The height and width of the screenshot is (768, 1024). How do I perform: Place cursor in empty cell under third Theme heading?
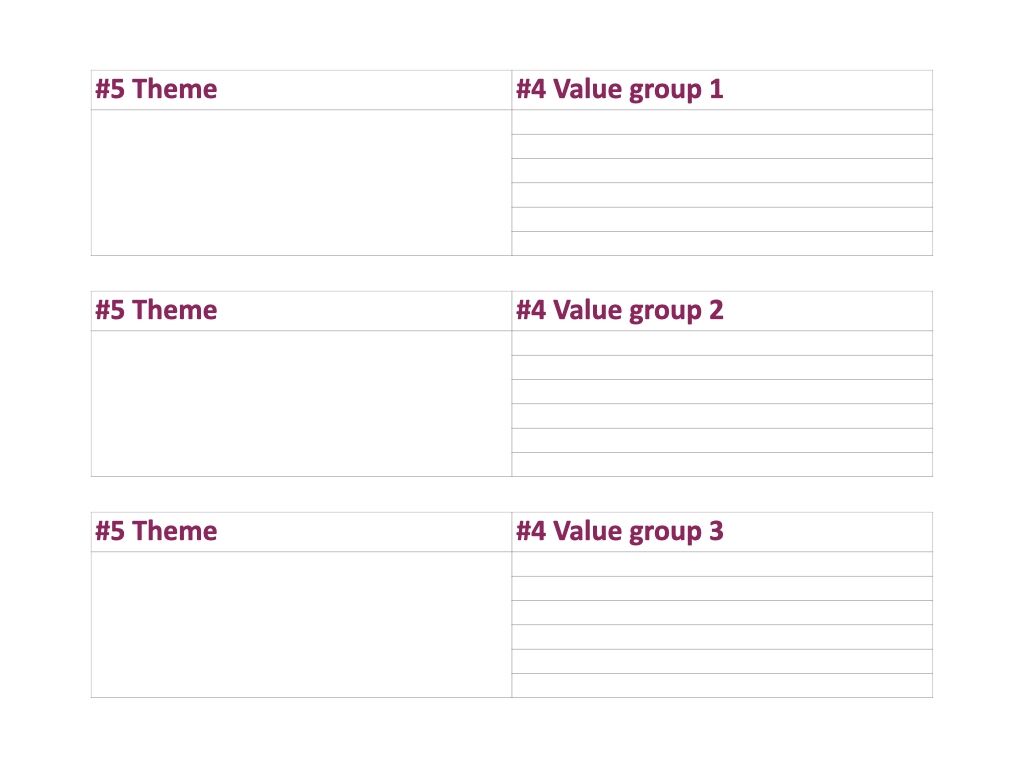tap(301, 624)
